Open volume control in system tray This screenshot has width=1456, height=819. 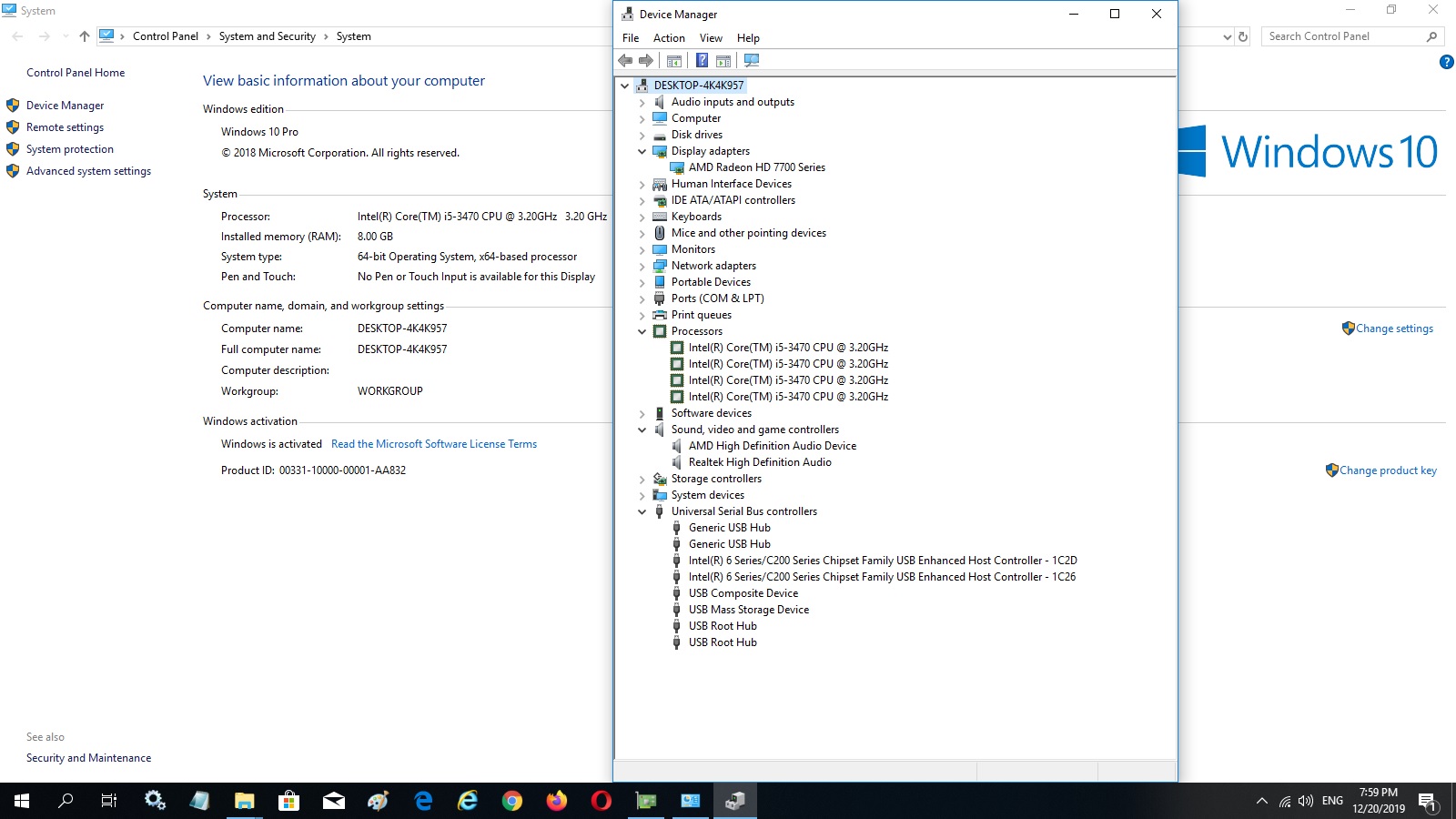point(1306,801)
